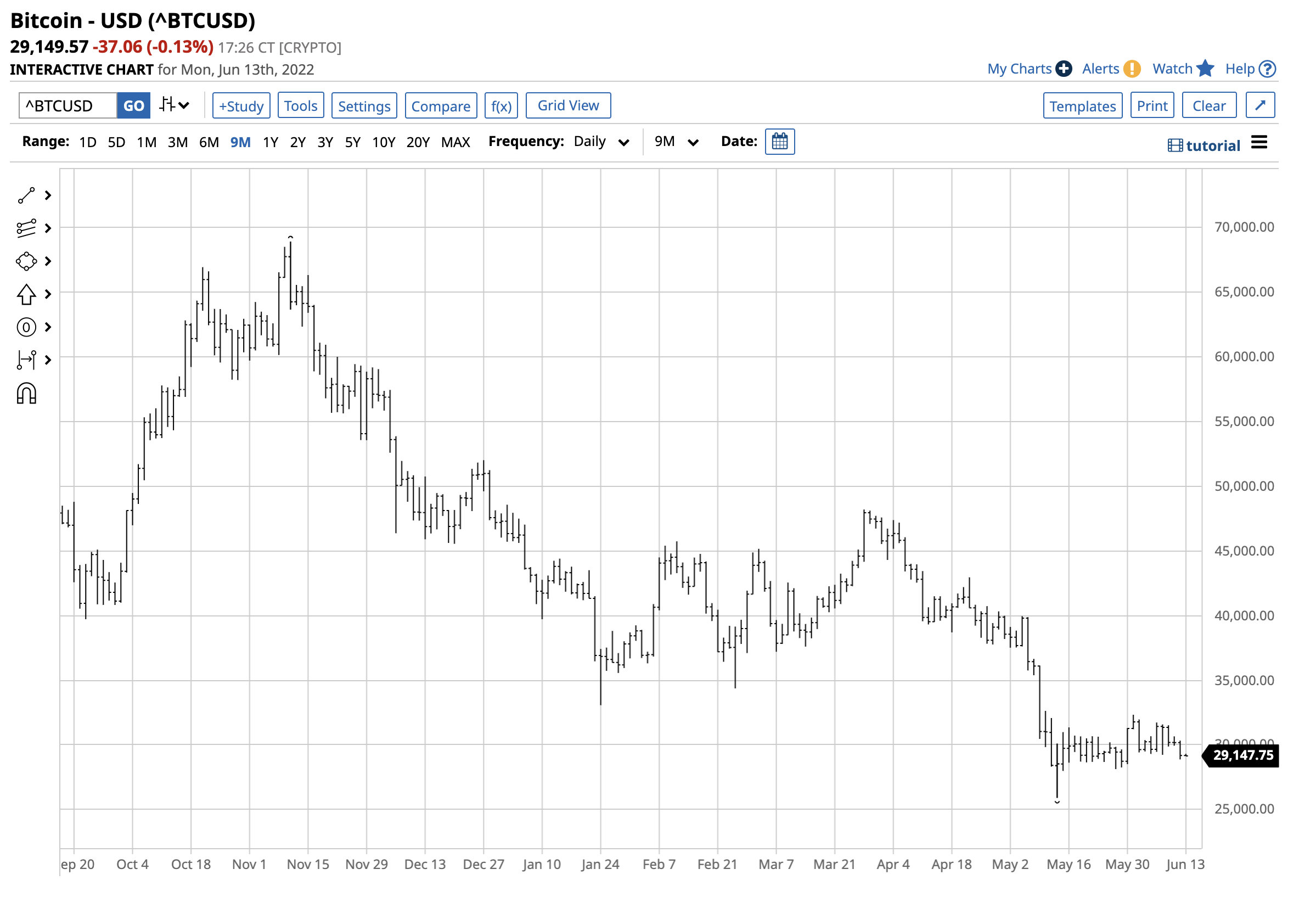This screenshot has width=1316, height=897.
Task: Select the 6M range
Action: [209, 142]
